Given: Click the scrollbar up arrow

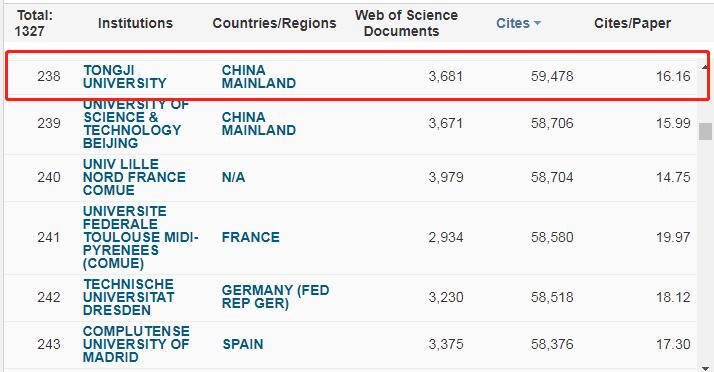Looking at the screenshot, I should pyautogui.click(x=705, y=67).
